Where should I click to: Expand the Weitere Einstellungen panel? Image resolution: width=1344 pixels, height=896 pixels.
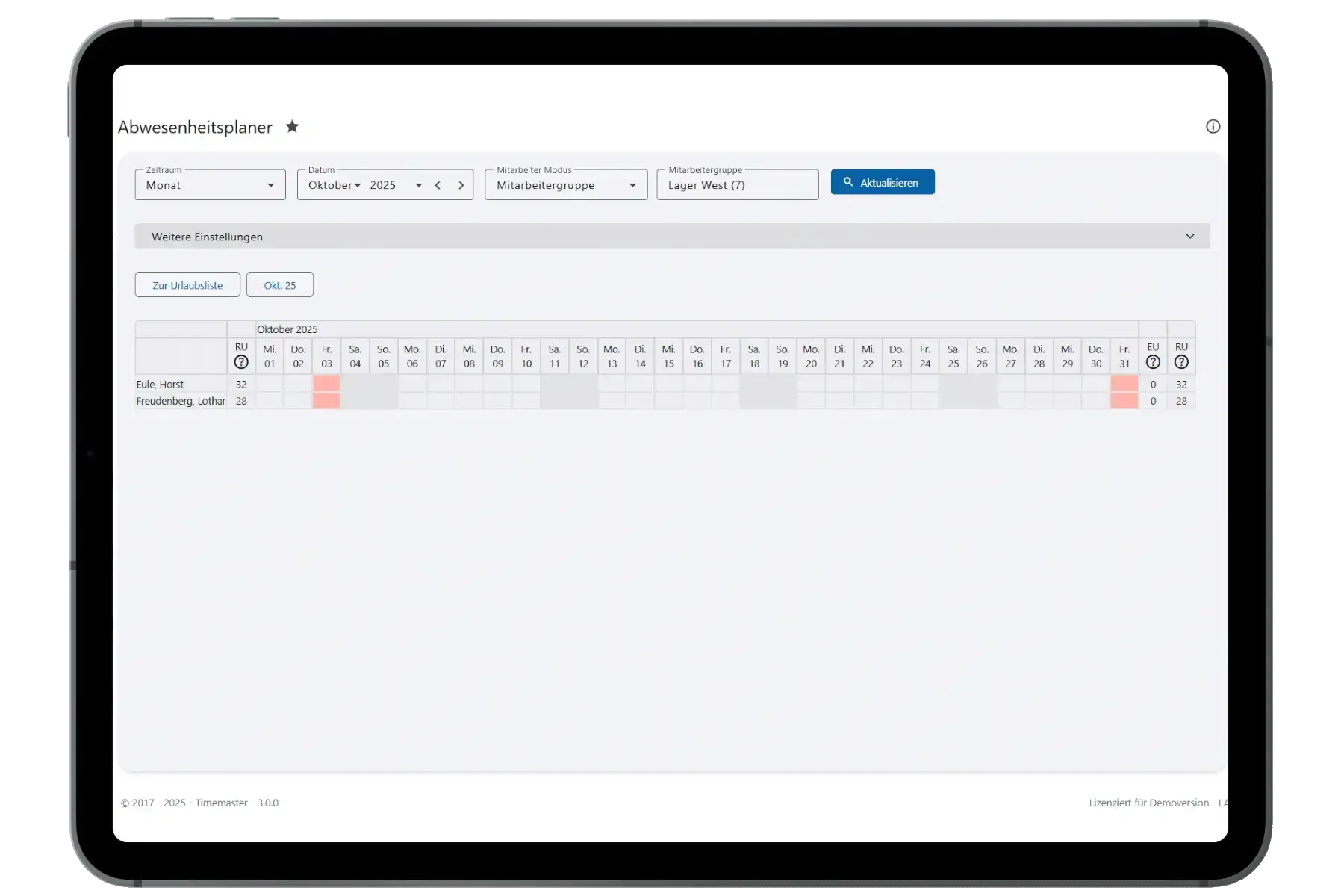pos(672,237)
